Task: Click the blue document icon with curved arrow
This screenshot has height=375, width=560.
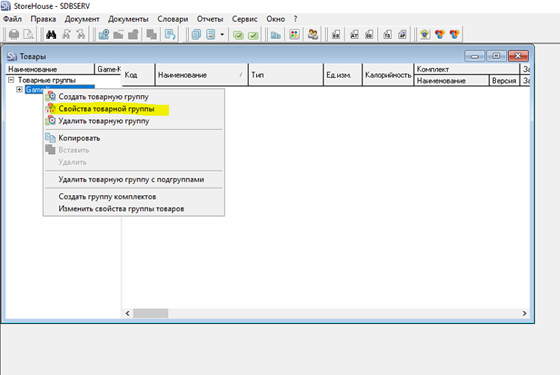Action: (170, 34)
